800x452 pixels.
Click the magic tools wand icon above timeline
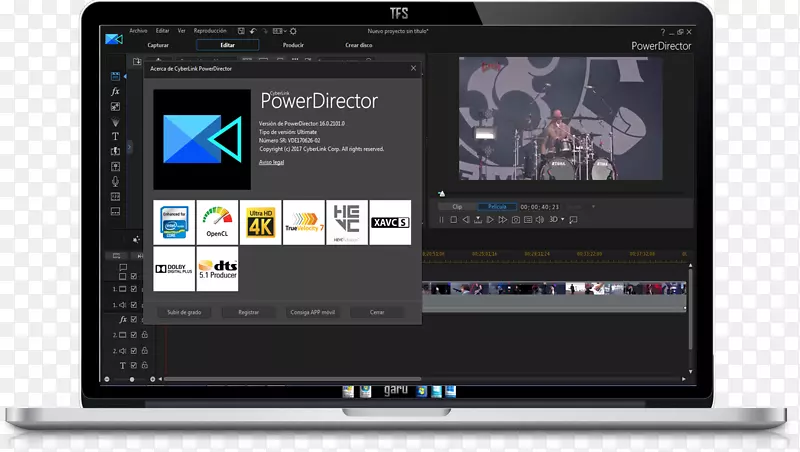136,239
